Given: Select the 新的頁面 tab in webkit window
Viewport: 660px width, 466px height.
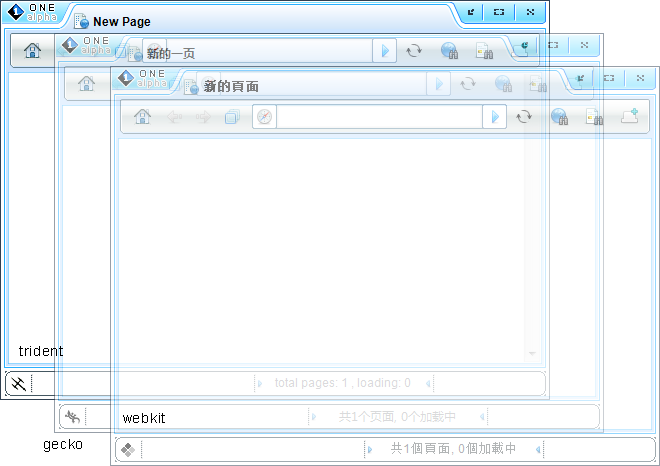Looking at the screenshot, I should point(231,87).
